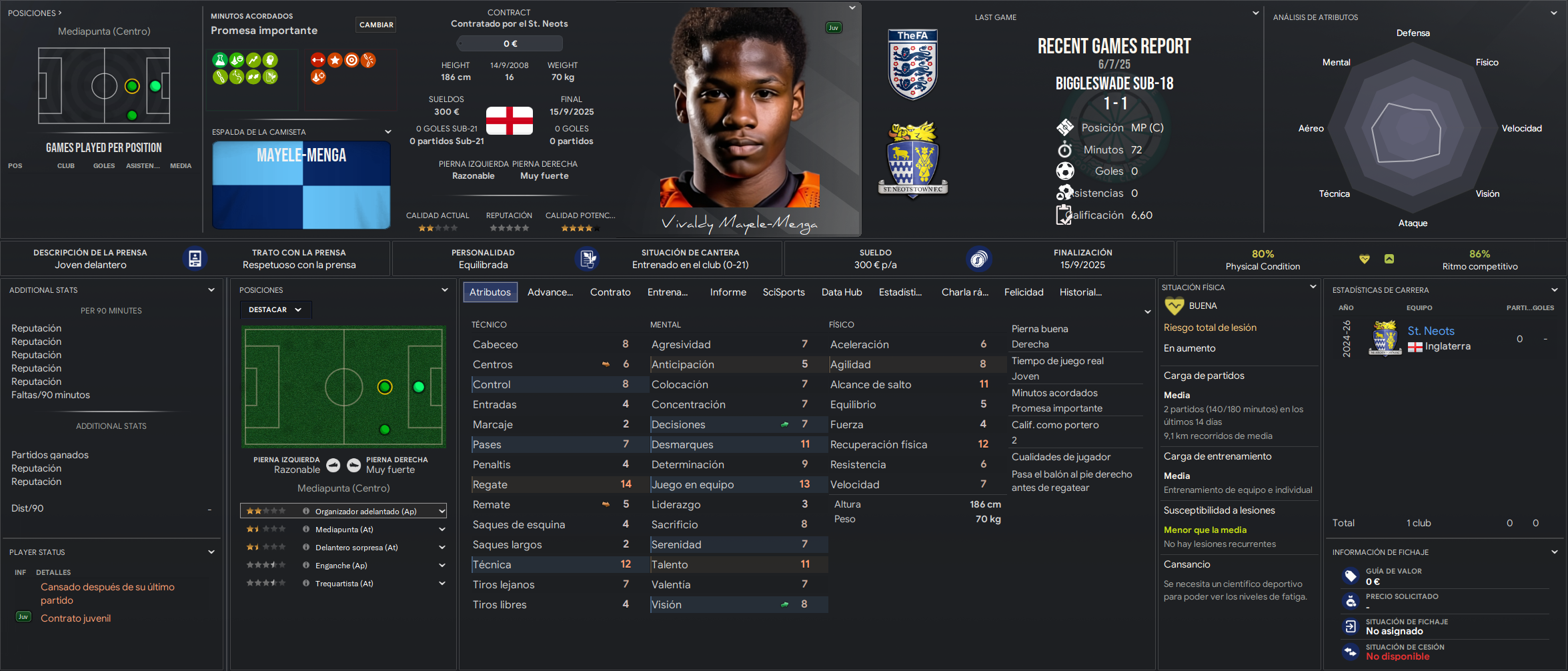Click the red dumbbell weakness icon
1568x671 pixels.
pos(317,60)
